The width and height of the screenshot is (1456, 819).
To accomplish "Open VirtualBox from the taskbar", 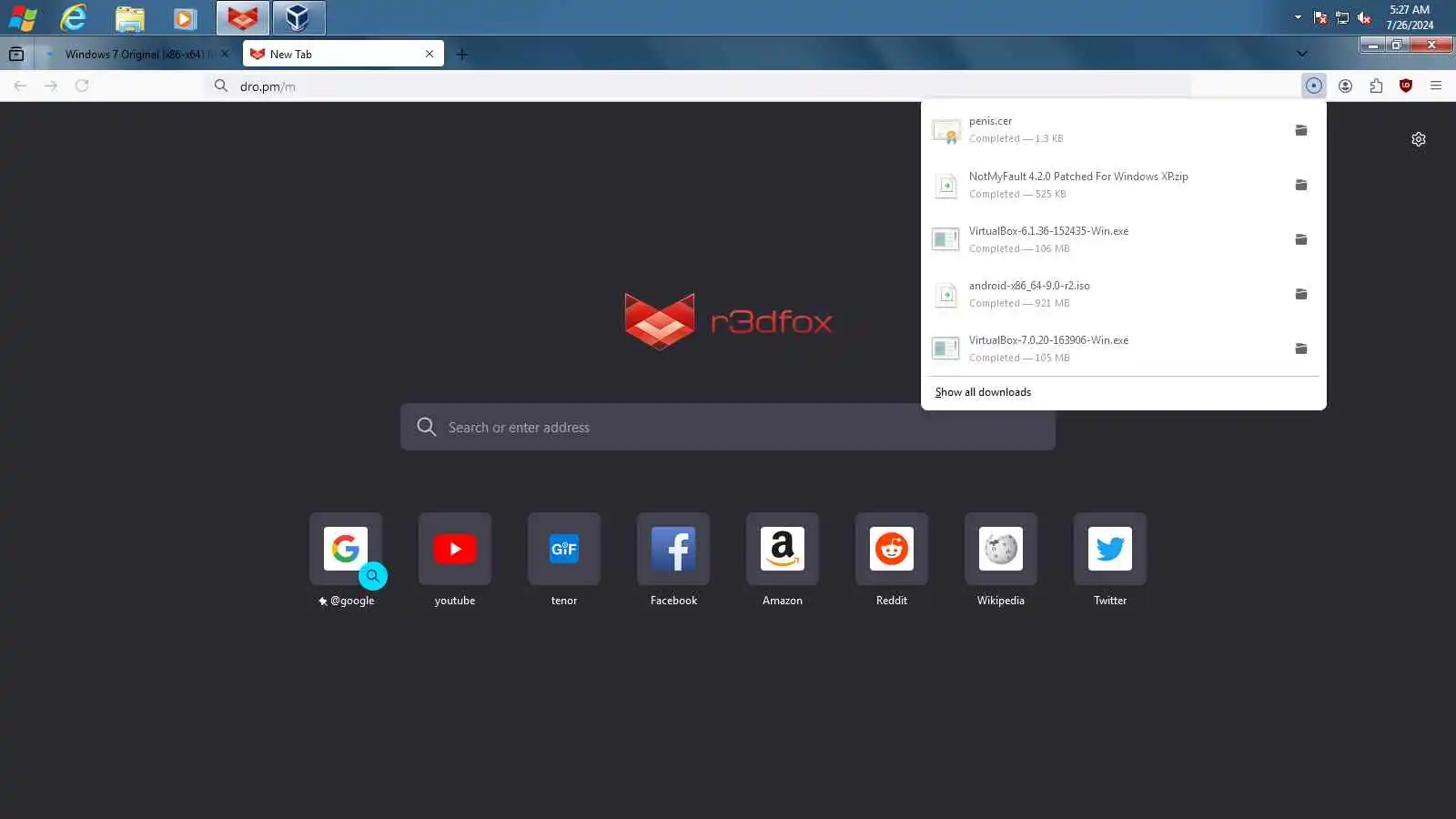I will 298,17.
